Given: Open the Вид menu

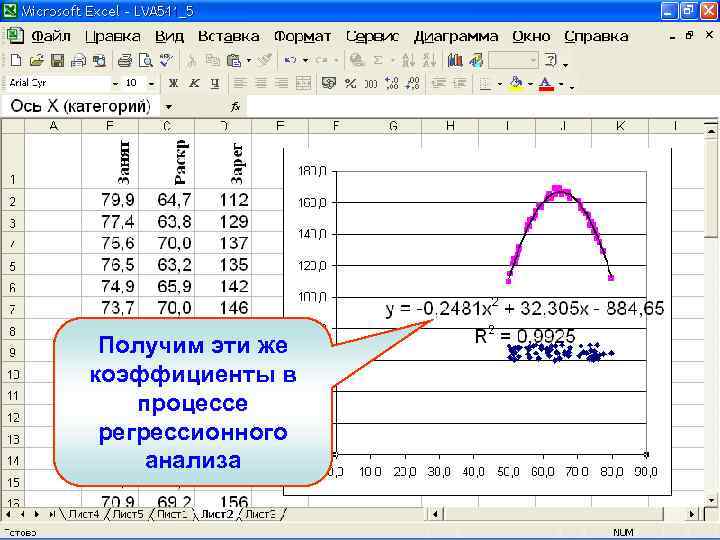Looking at the screenshot, I should pos(169,36).
